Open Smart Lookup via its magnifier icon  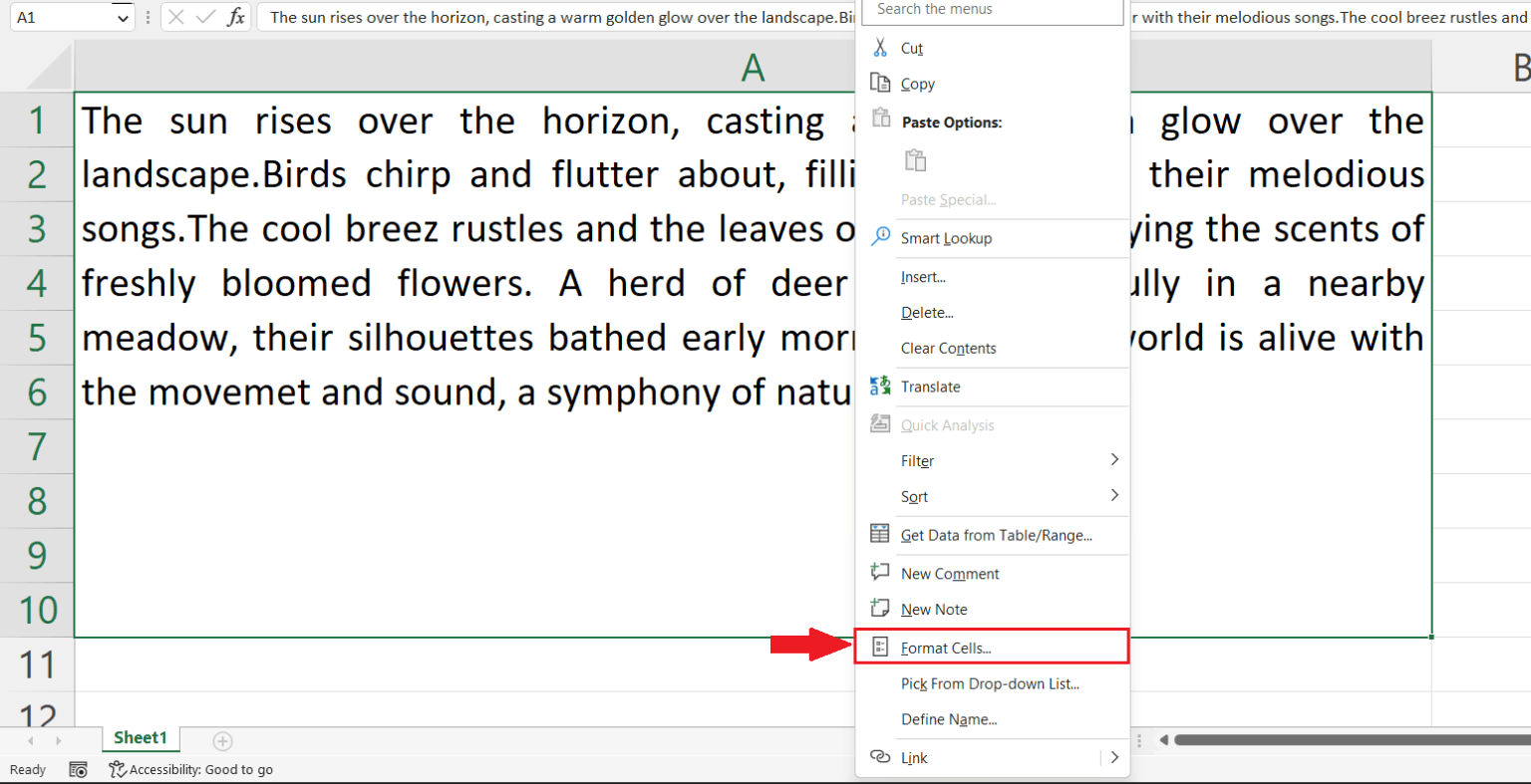(880, 237)
